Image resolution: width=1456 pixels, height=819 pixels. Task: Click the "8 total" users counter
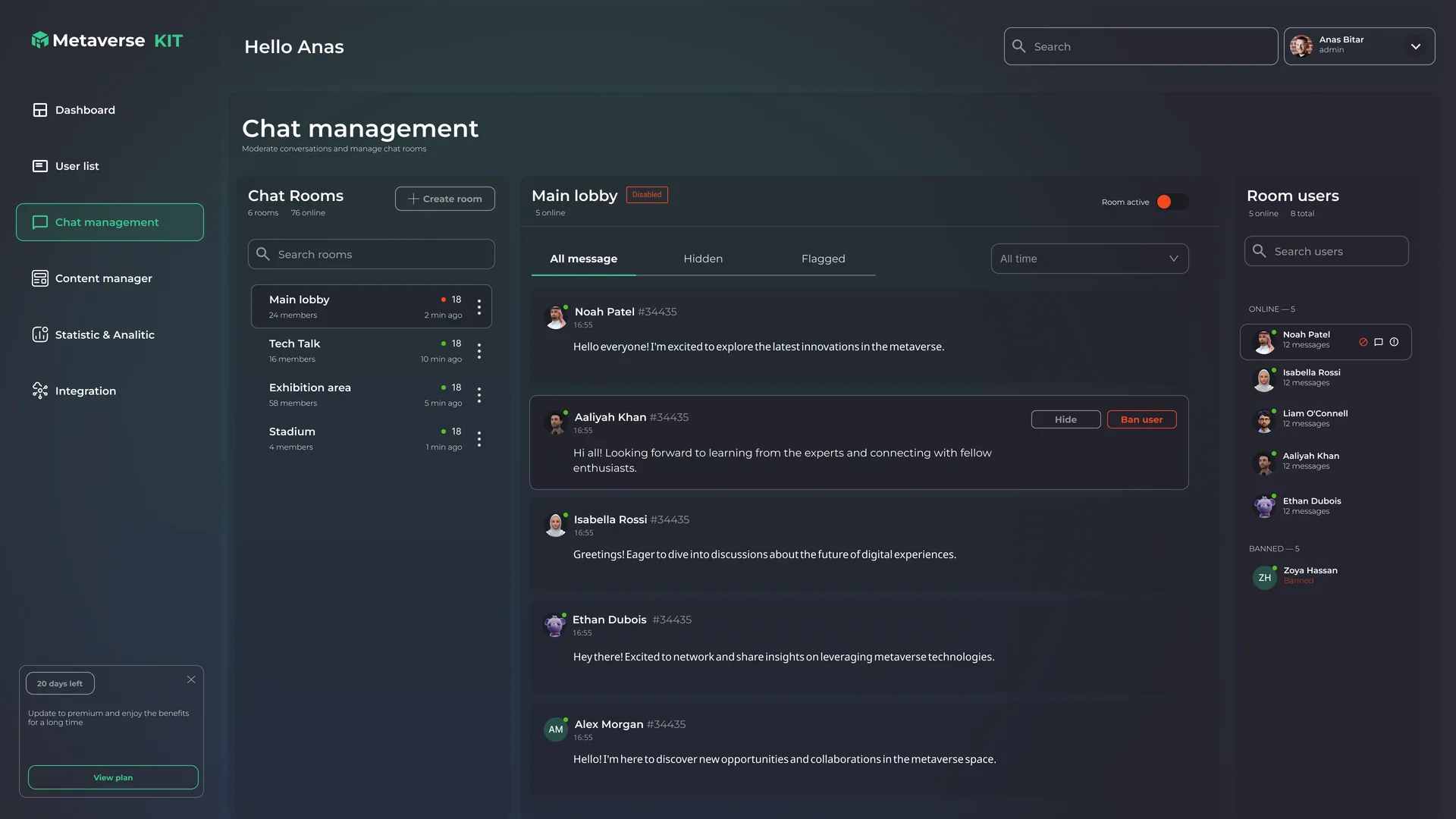(1302, 214)
